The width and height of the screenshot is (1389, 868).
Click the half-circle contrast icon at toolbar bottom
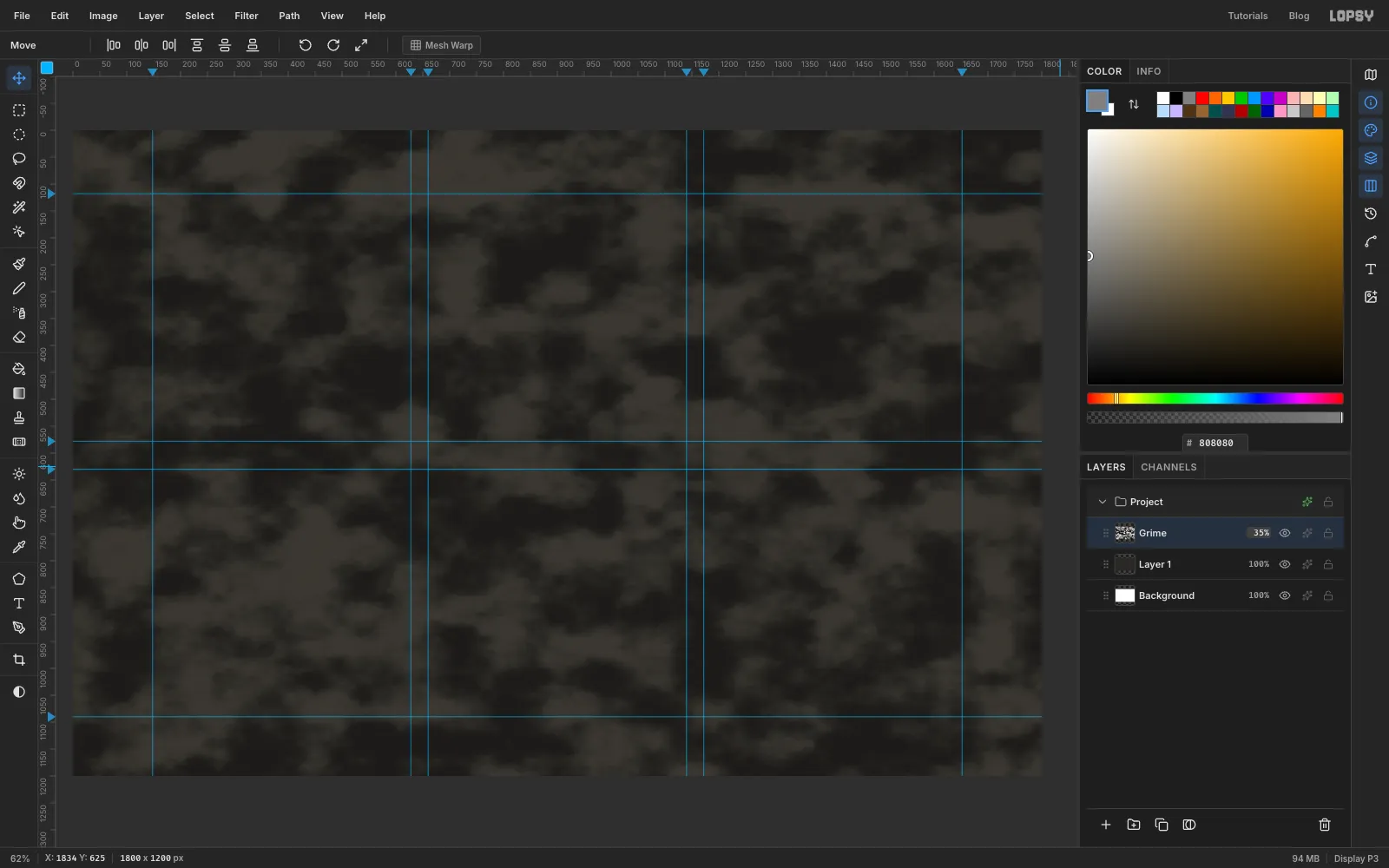tap(19, 692)
